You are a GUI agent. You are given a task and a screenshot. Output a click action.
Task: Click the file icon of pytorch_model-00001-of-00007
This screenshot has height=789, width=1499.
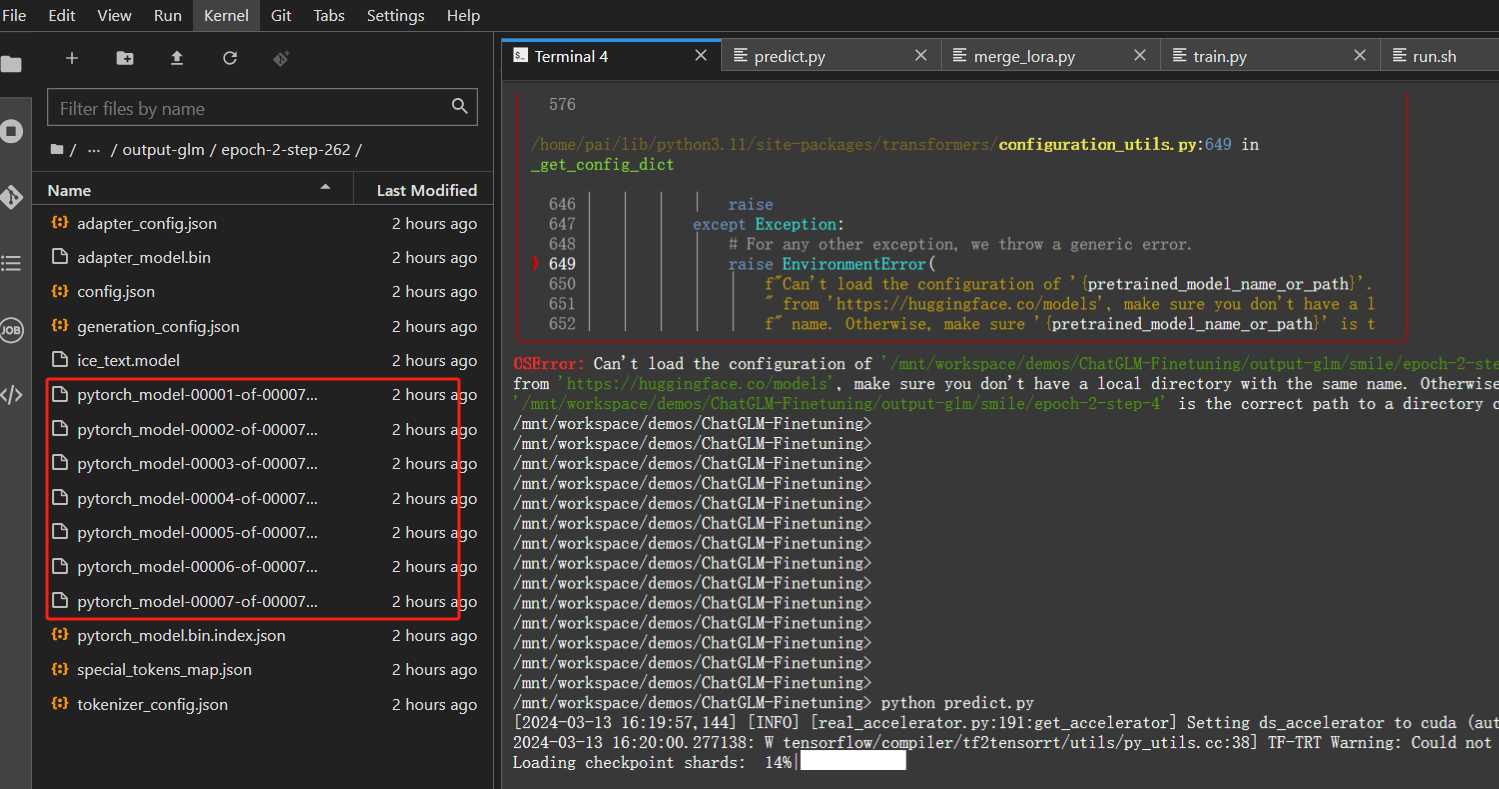click(x=59, y=394)
